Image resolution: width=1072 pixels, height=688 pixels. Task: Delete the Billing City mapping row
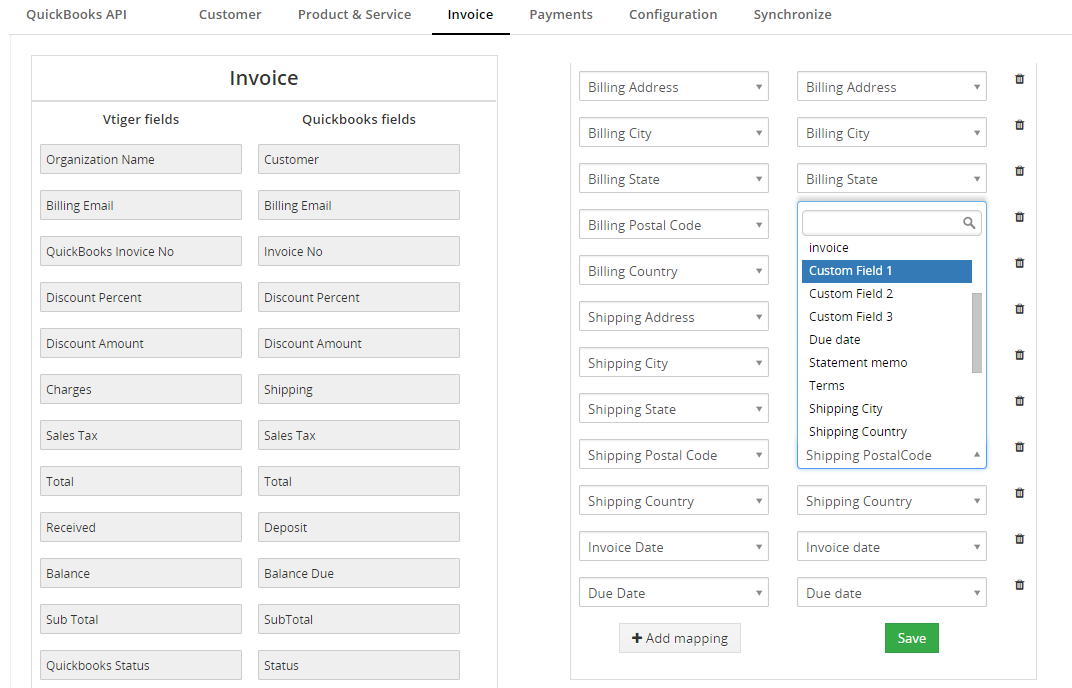click(x=1019, y=125)
